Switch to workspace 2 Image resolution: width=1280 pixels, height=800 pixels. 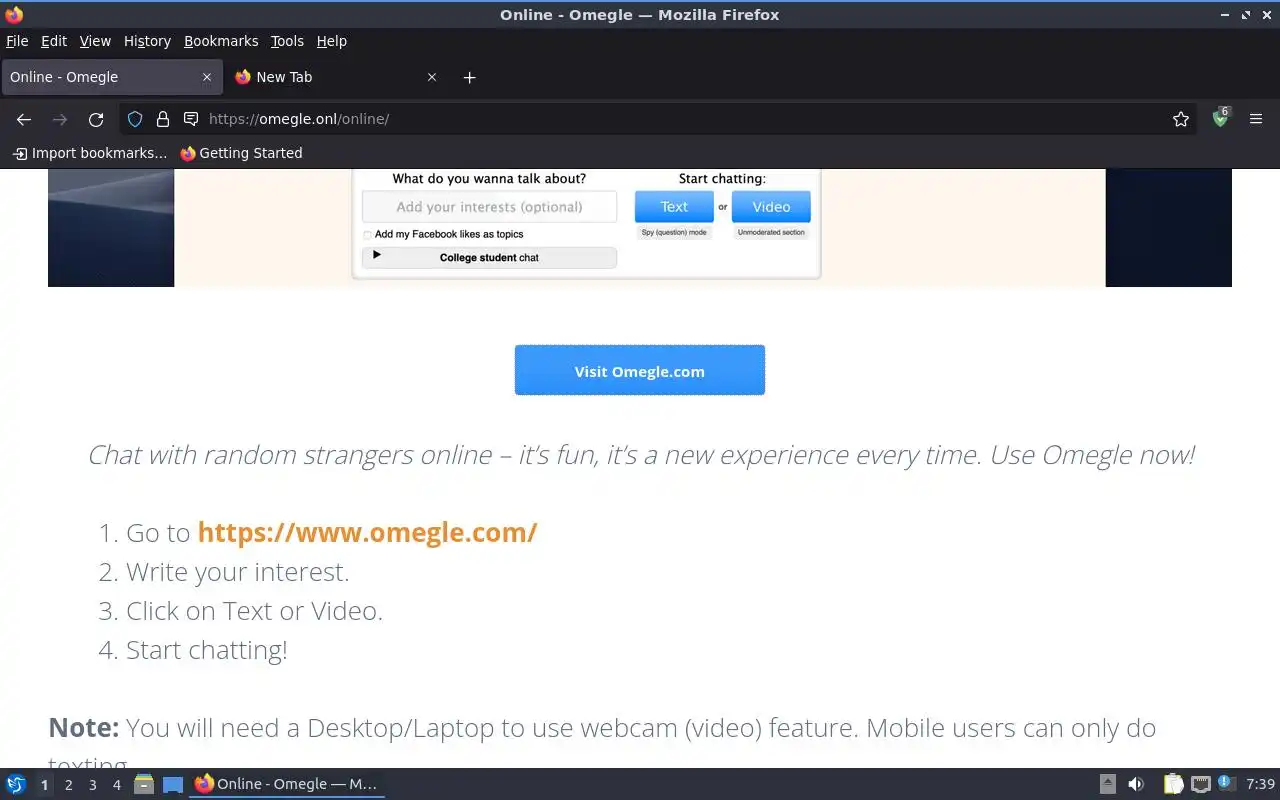pyautogui.click(x=68, y=785)
